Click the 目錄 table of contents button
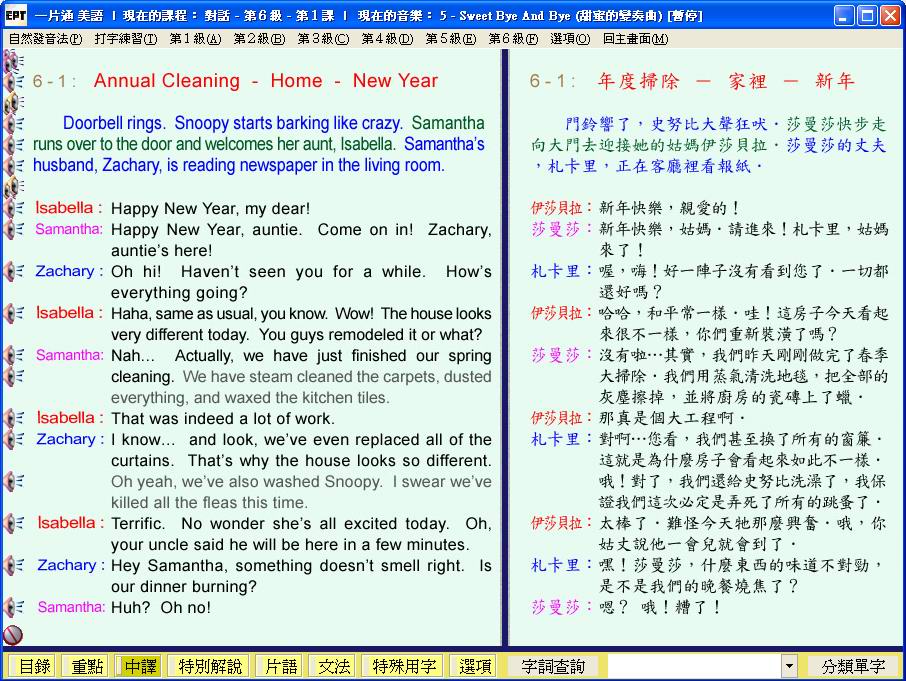The width and height of the screenshot is (906, 681). pos(34,666)
